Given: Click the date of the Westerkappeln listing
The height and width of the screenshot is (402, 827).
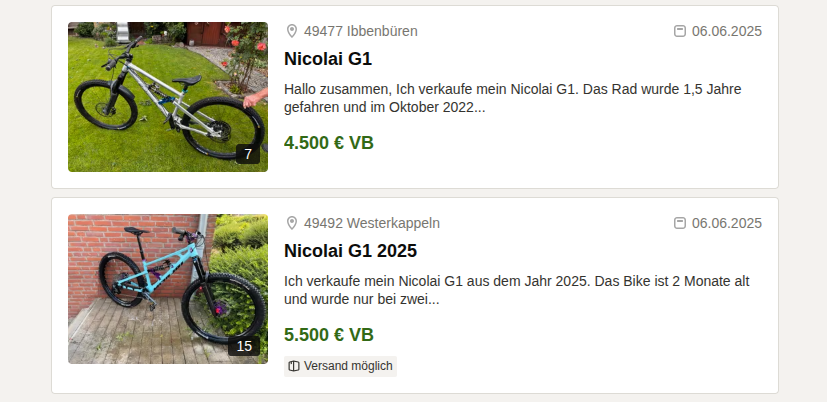Looking at the screenshot, I should [727, 224].
